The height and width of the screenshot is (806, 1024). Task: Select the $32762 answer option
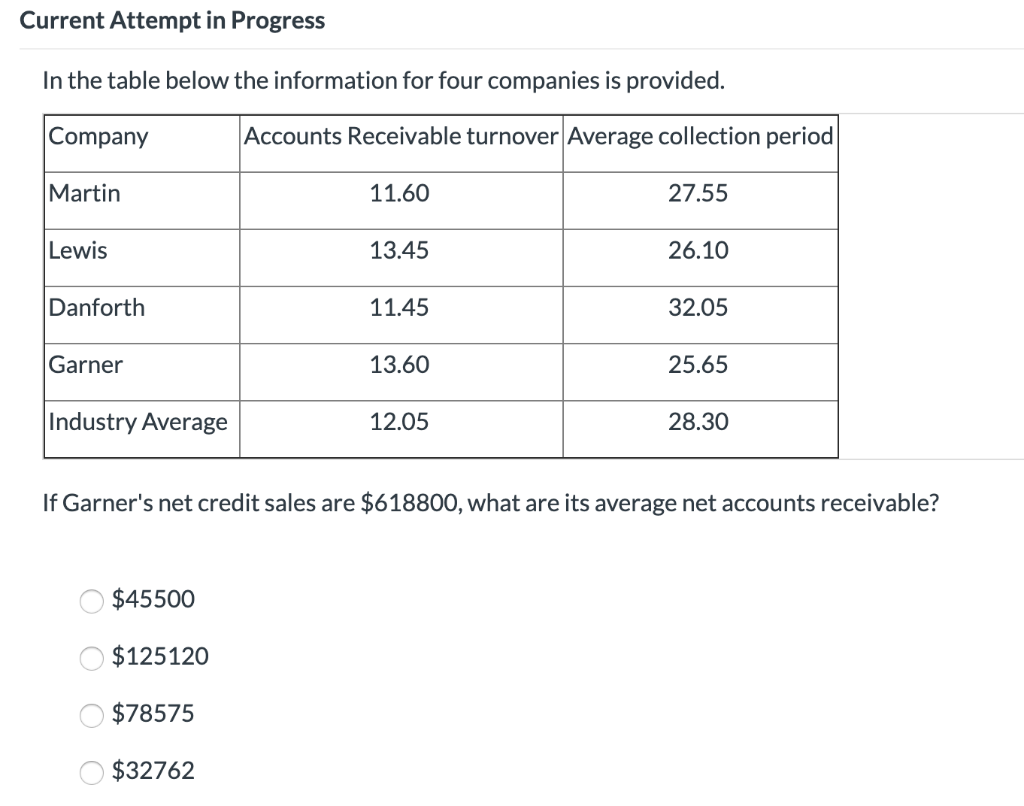tap(91, 771)
